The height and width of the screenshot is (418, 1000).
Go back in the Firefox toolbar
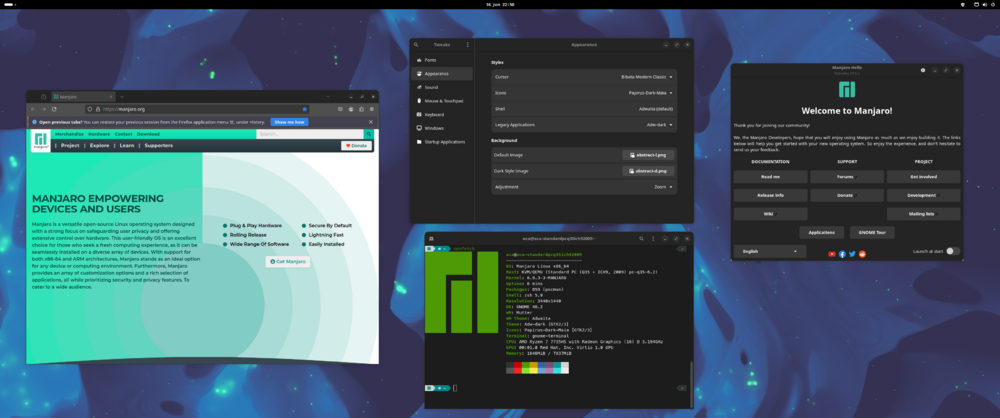coord(34,109)
